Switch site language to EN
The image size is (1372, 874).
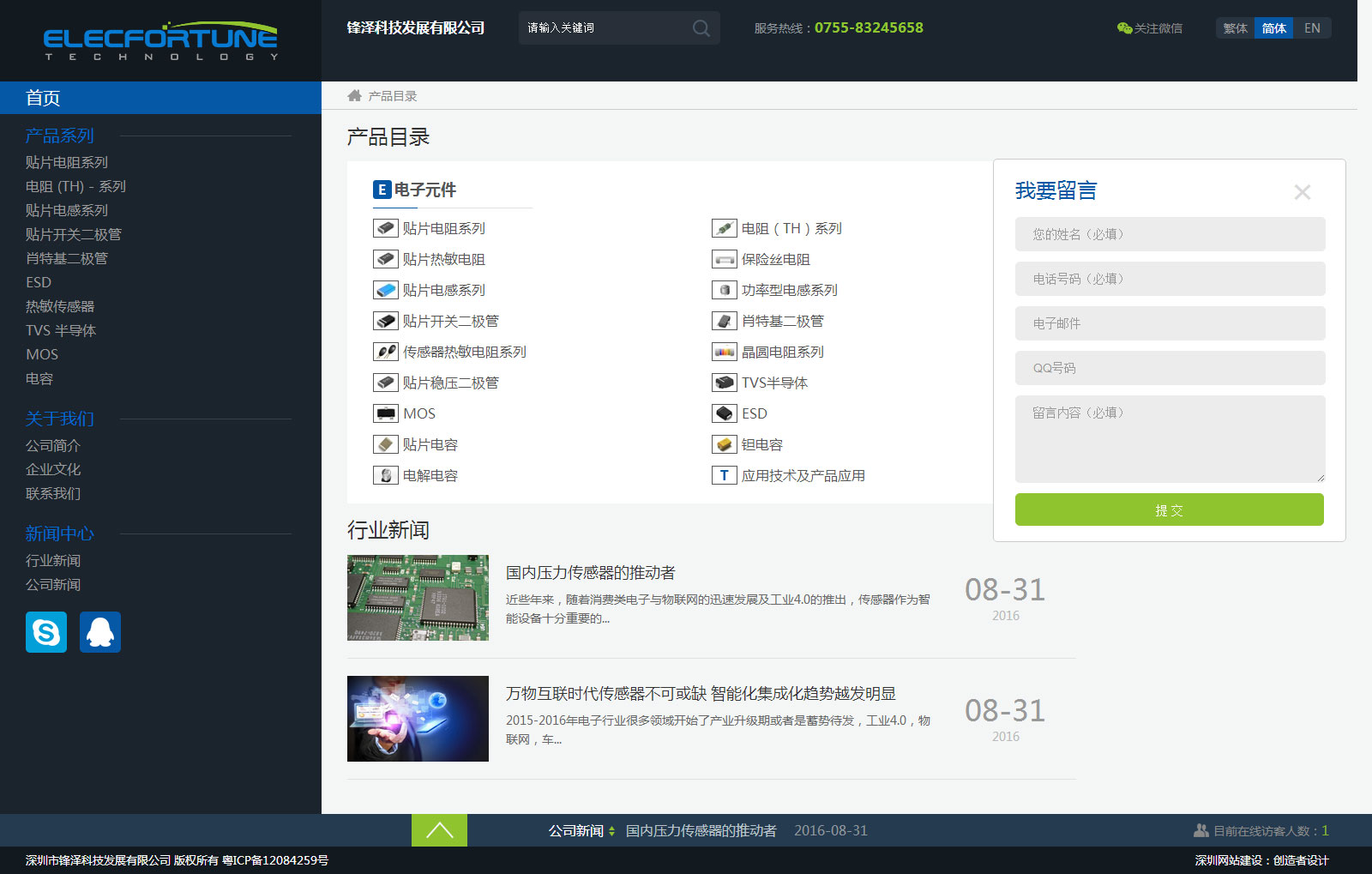1312,28
